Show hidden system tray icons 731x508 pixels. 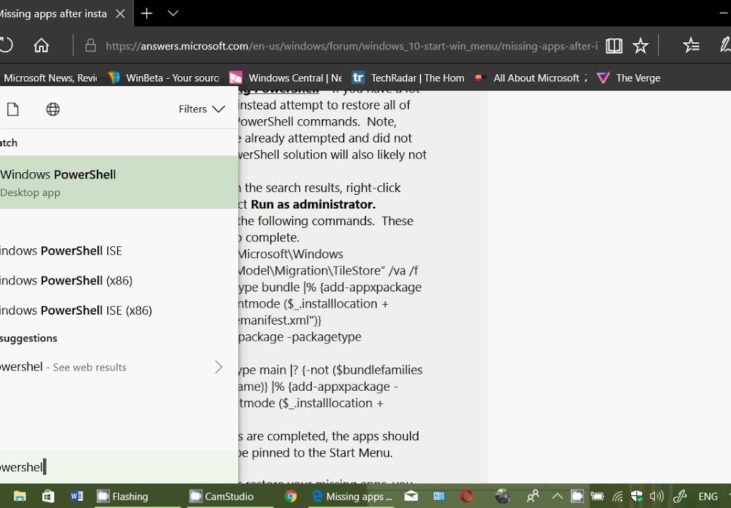pyautogui.click(x=557, y=496)
